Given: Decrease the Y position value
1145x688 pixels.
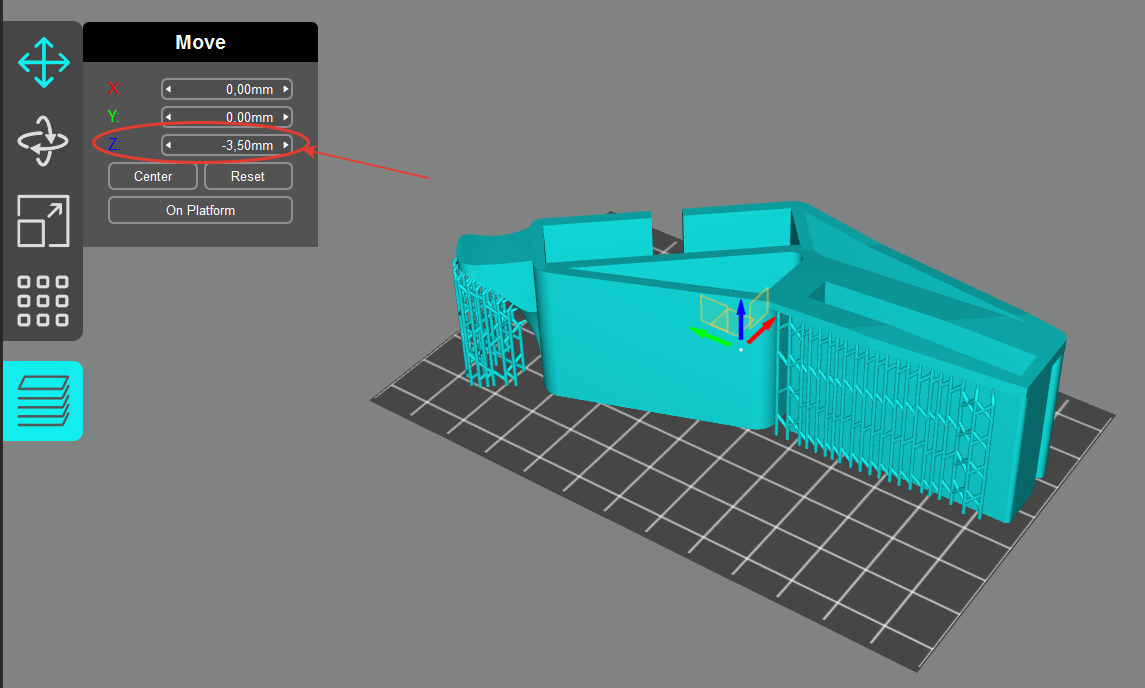Looking at the screenshot, I should (x=169, y=117).
